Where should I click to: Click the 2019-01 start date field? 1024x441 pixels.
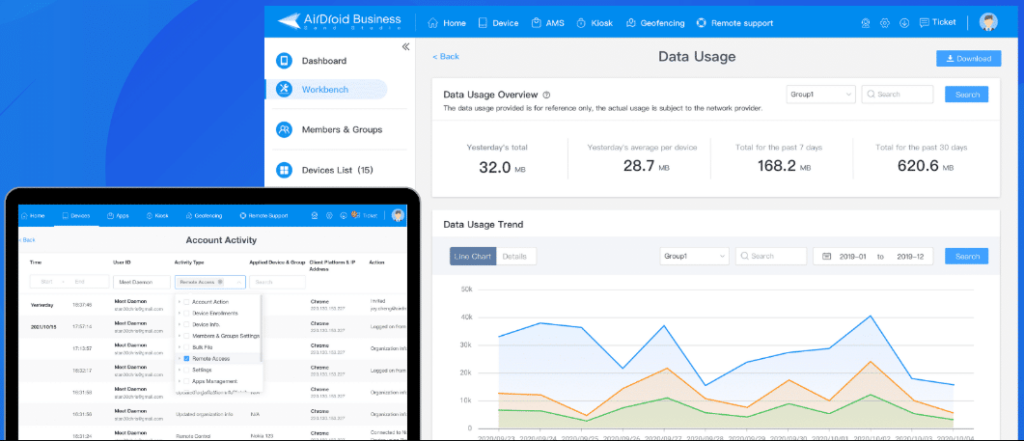click(853, 256)
